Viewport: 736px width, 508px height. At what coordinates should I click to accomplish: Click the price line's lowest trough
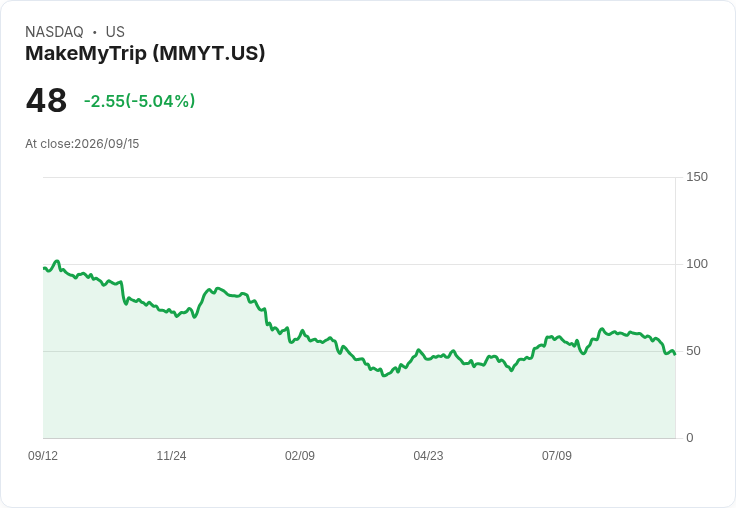tap(384, 375)
